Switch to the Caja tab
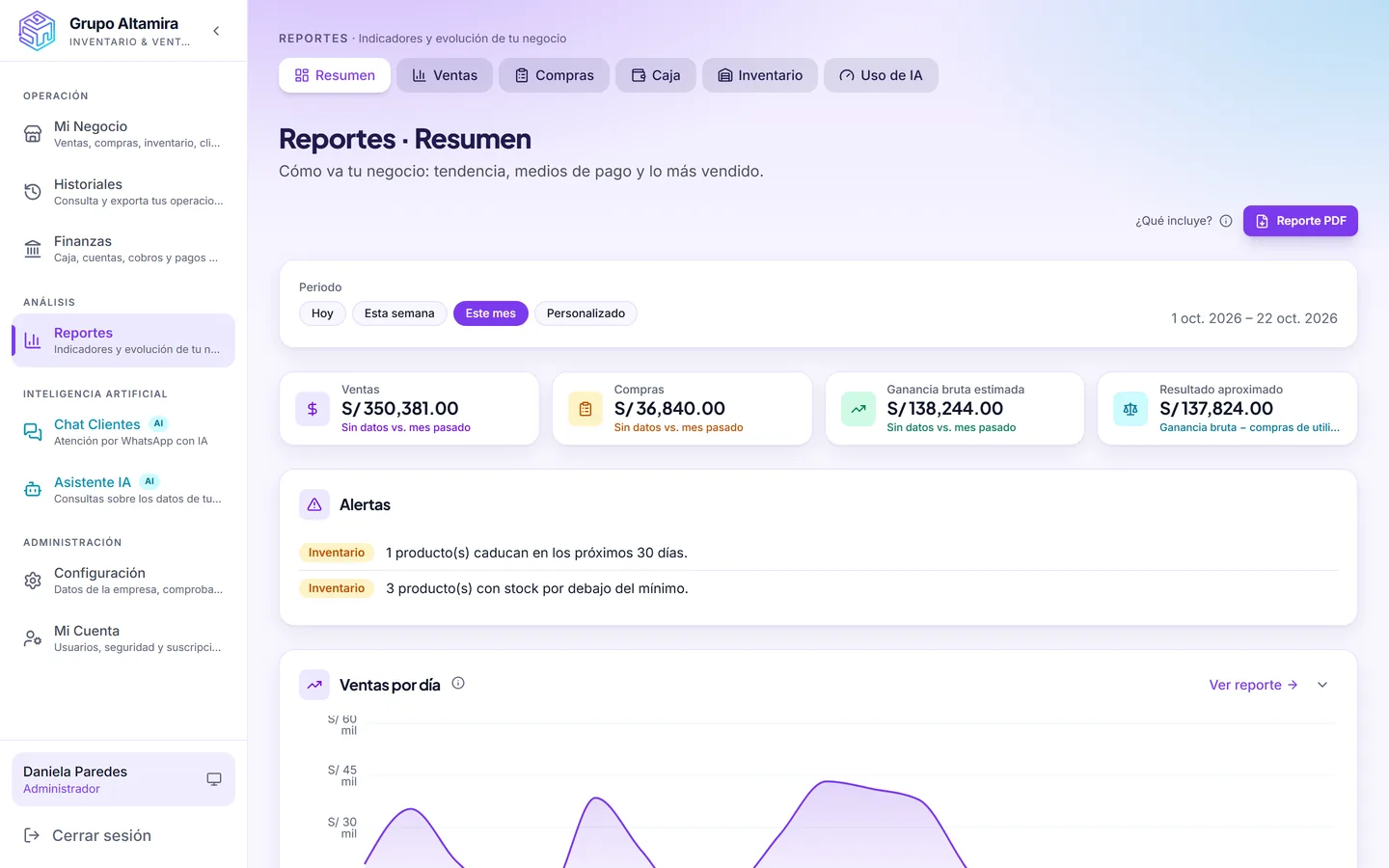This screenshot has height=868, width=1389. [656, 75]
